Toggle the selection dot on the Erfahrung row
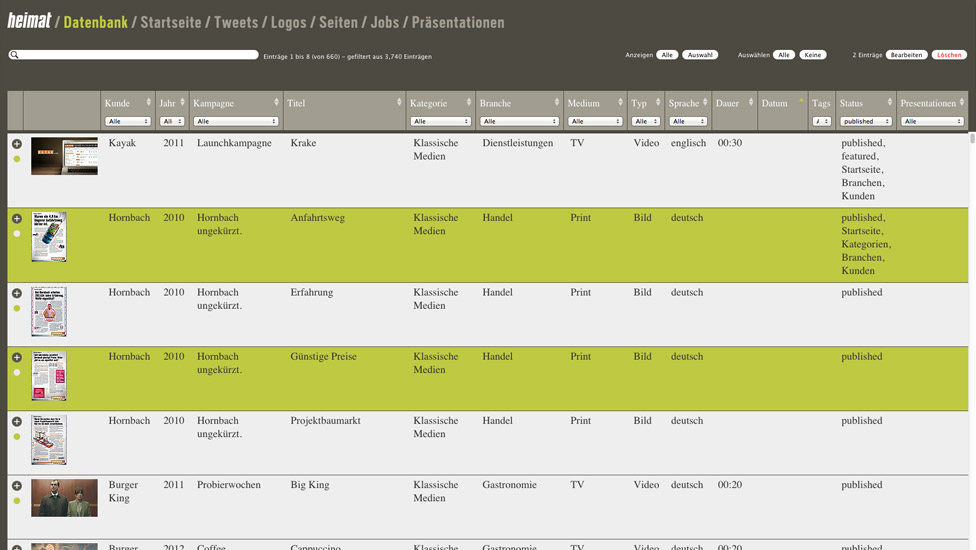The height and width of the screenshot is (550, 976). 17,309
